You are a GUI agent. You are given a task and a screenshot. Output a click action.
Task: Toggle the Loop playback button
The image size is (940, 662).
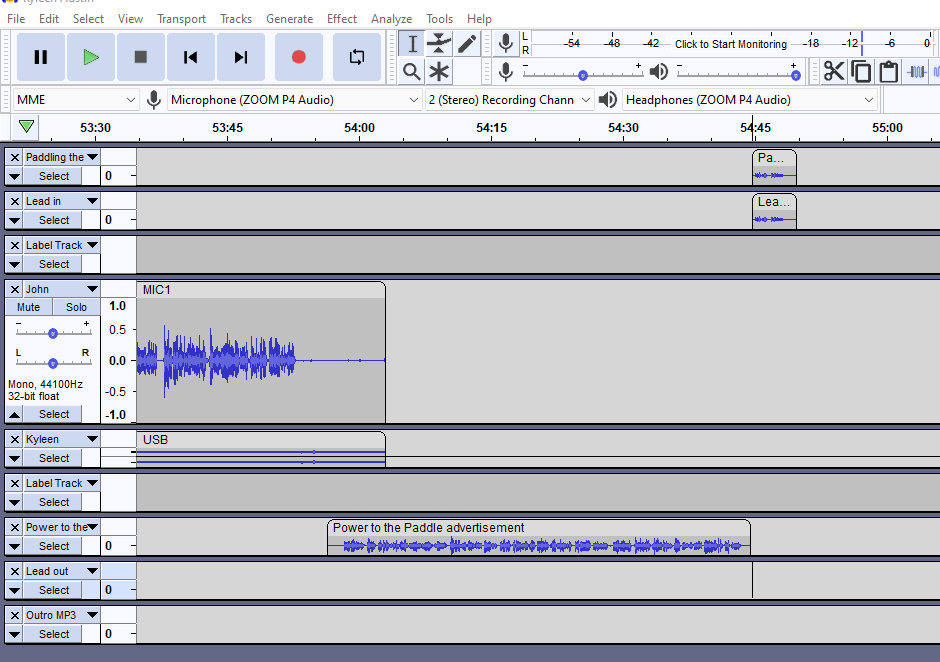coord(357,57)
